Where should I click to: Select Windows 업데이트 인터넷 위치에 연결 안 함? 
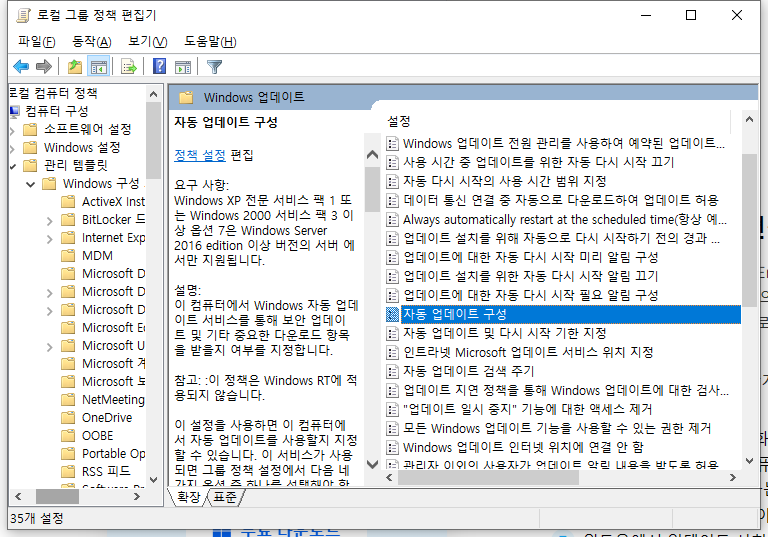[523, 447]
